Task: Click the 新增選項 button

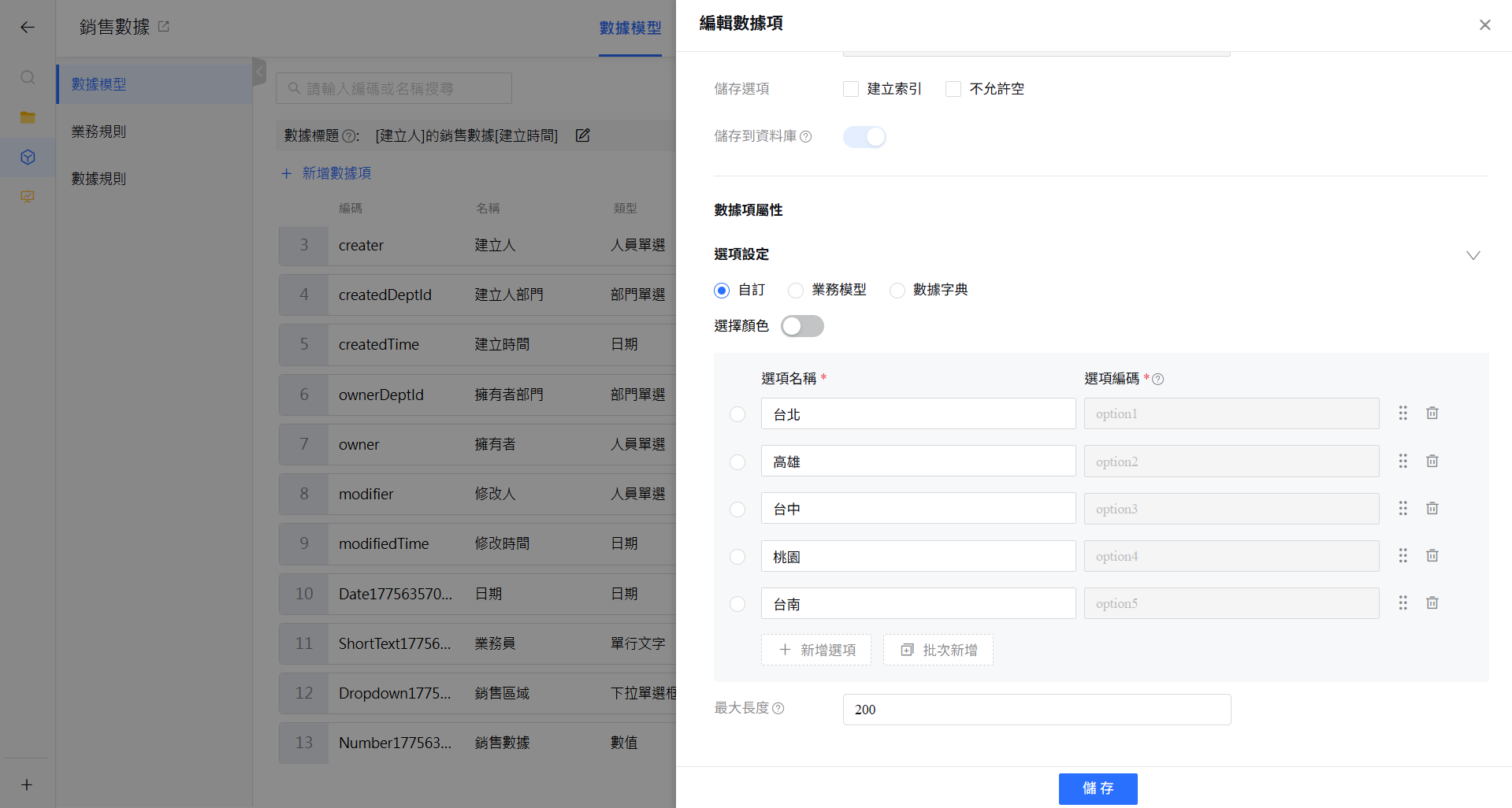Action: (x=816, y=650)
